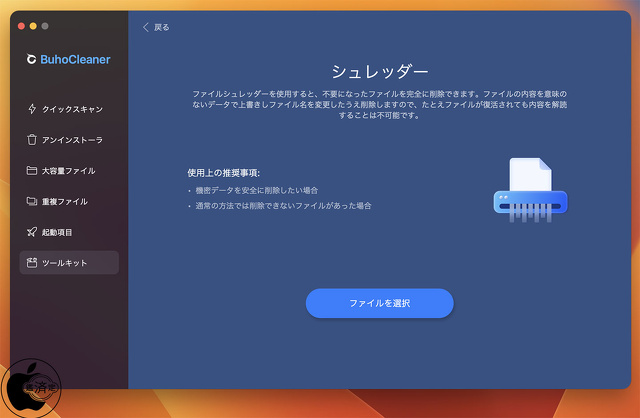
Task: Click the 機密データを安全に削除したい場合 bullet
Action: 257,190
